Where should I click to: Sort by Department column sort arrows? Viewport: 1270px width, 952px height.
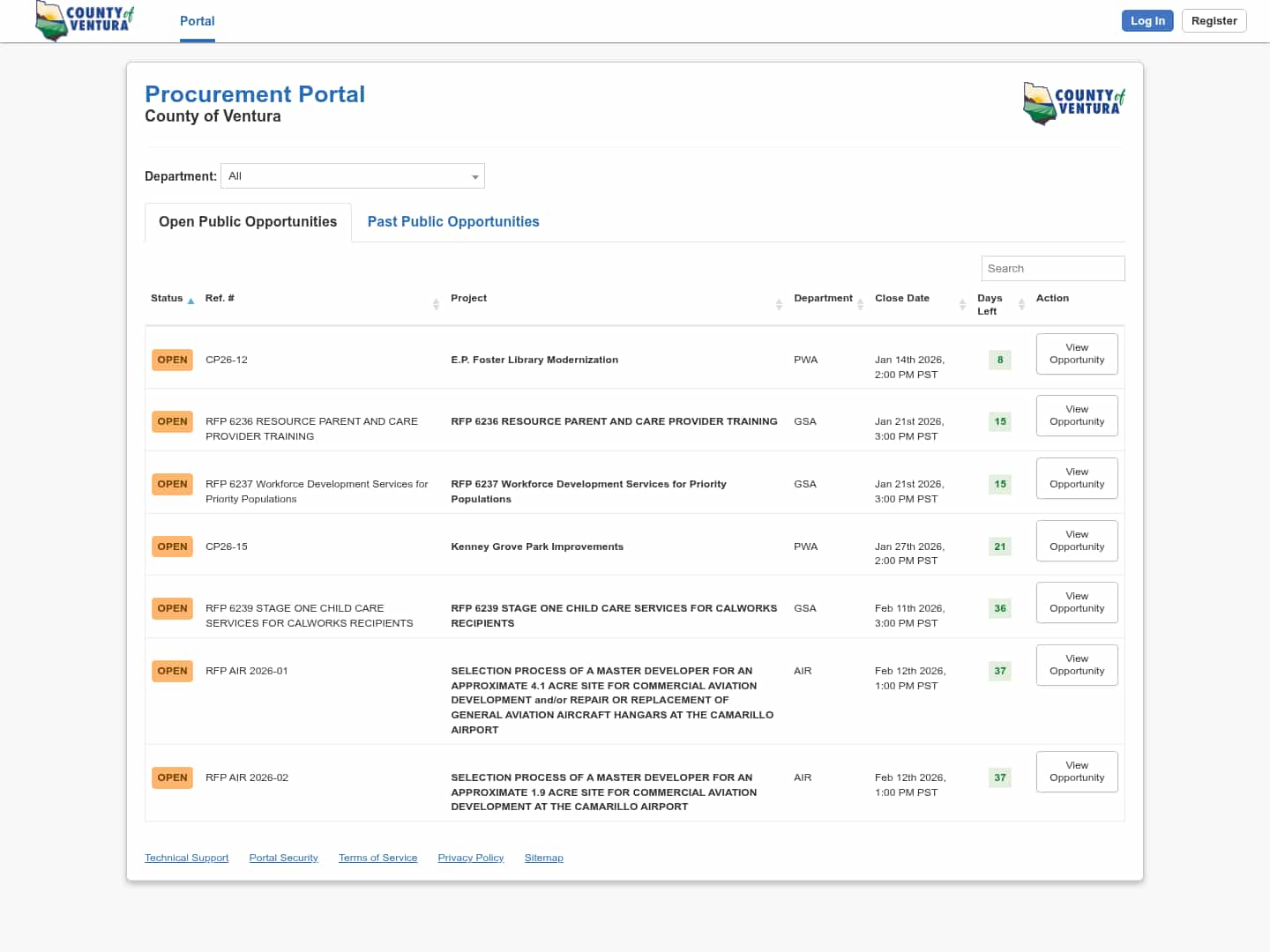tap(860, 304)
